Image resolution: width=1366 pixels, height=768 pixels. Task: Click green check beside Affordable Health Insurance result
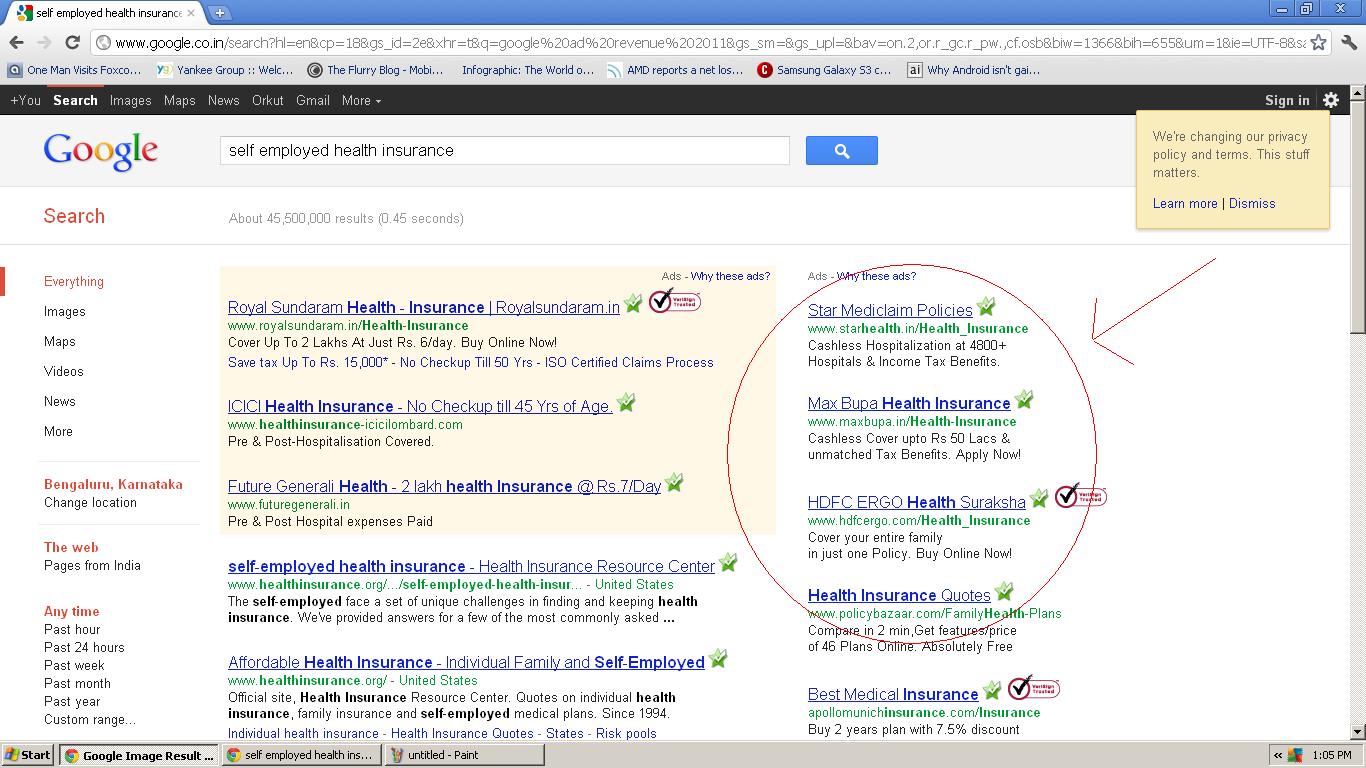click(718, 658)
